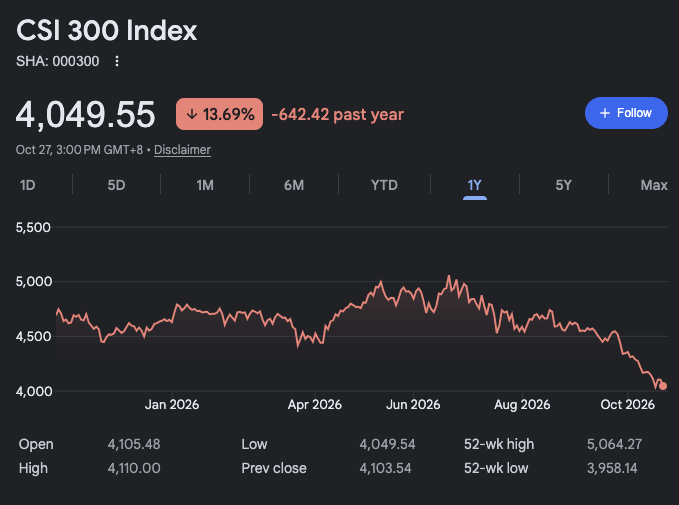
Task: Click the Prev close value 4,103.54
Action: pyautogui.click(x=385, y=468)
